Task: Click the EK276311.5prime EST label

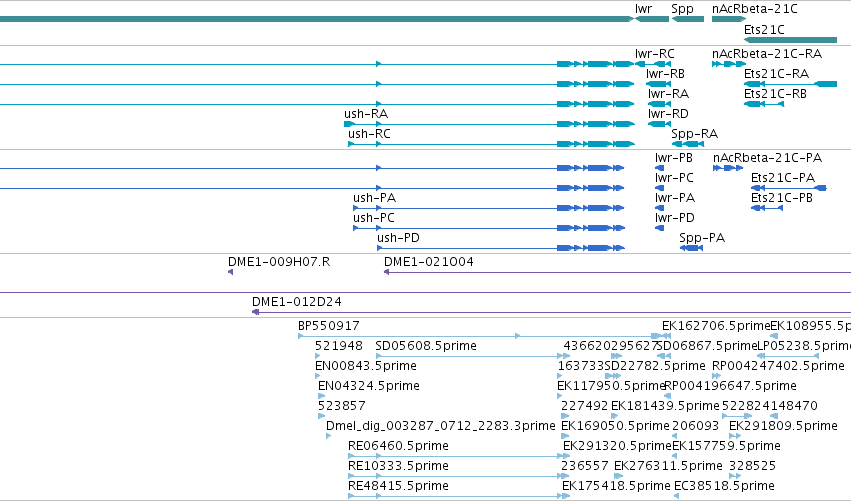Action: 668,466
